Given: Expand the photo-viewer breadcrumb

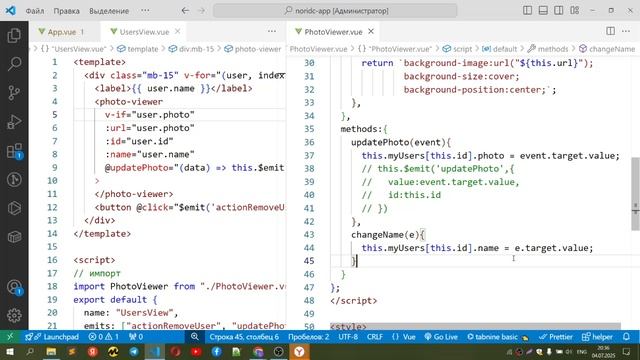Looking at the screenshot, I should [x=253, y=49].
